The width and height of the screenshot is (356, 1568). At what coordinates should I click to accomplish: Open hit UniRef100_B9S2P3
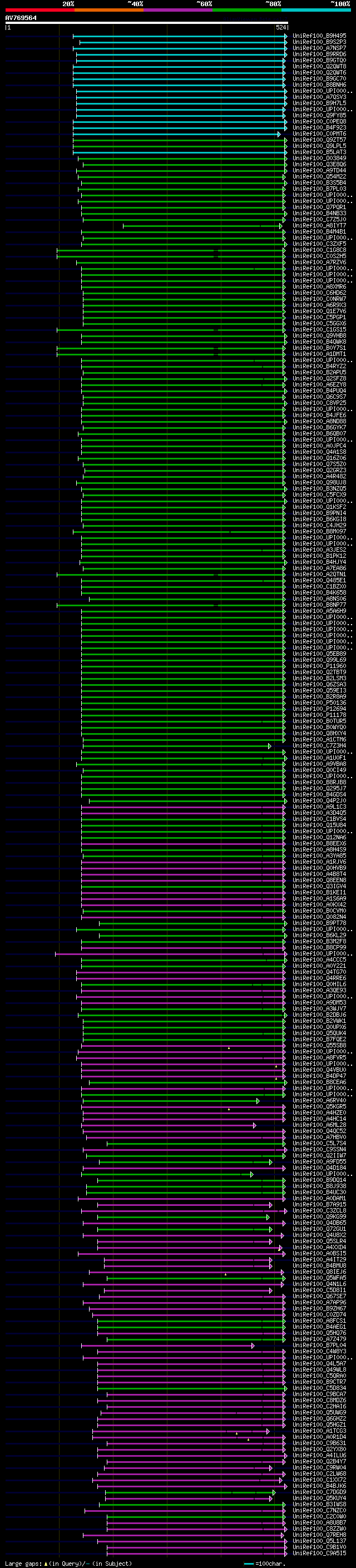coord(319,42)
